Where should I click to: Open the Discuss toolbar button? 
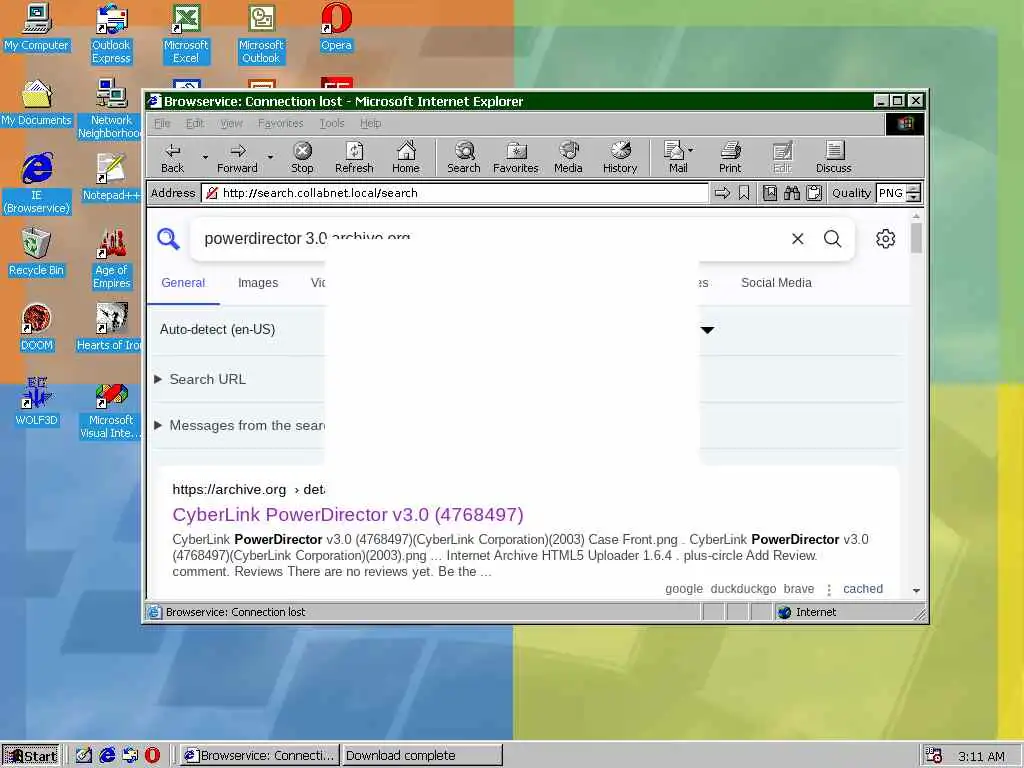[x=833, y=157]
